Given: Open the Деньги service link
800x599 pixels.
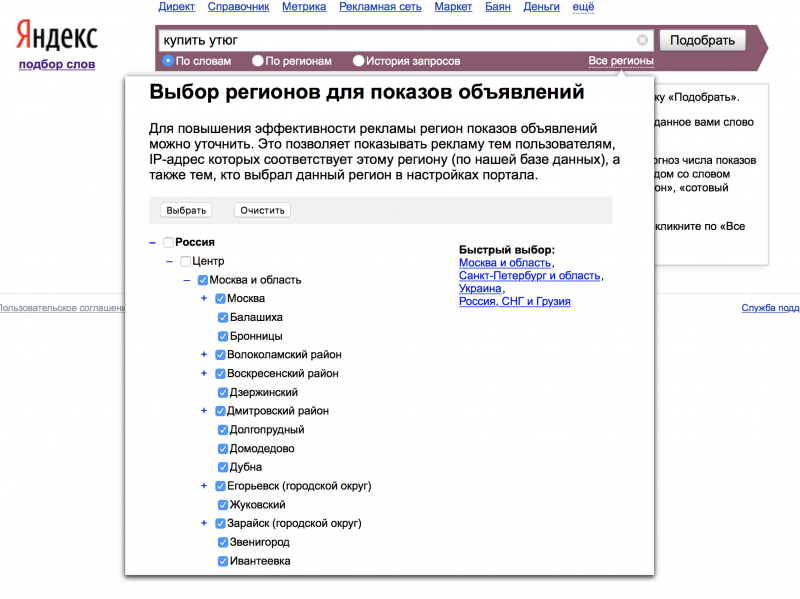Looking at the screenshot, I should [541, 7].
